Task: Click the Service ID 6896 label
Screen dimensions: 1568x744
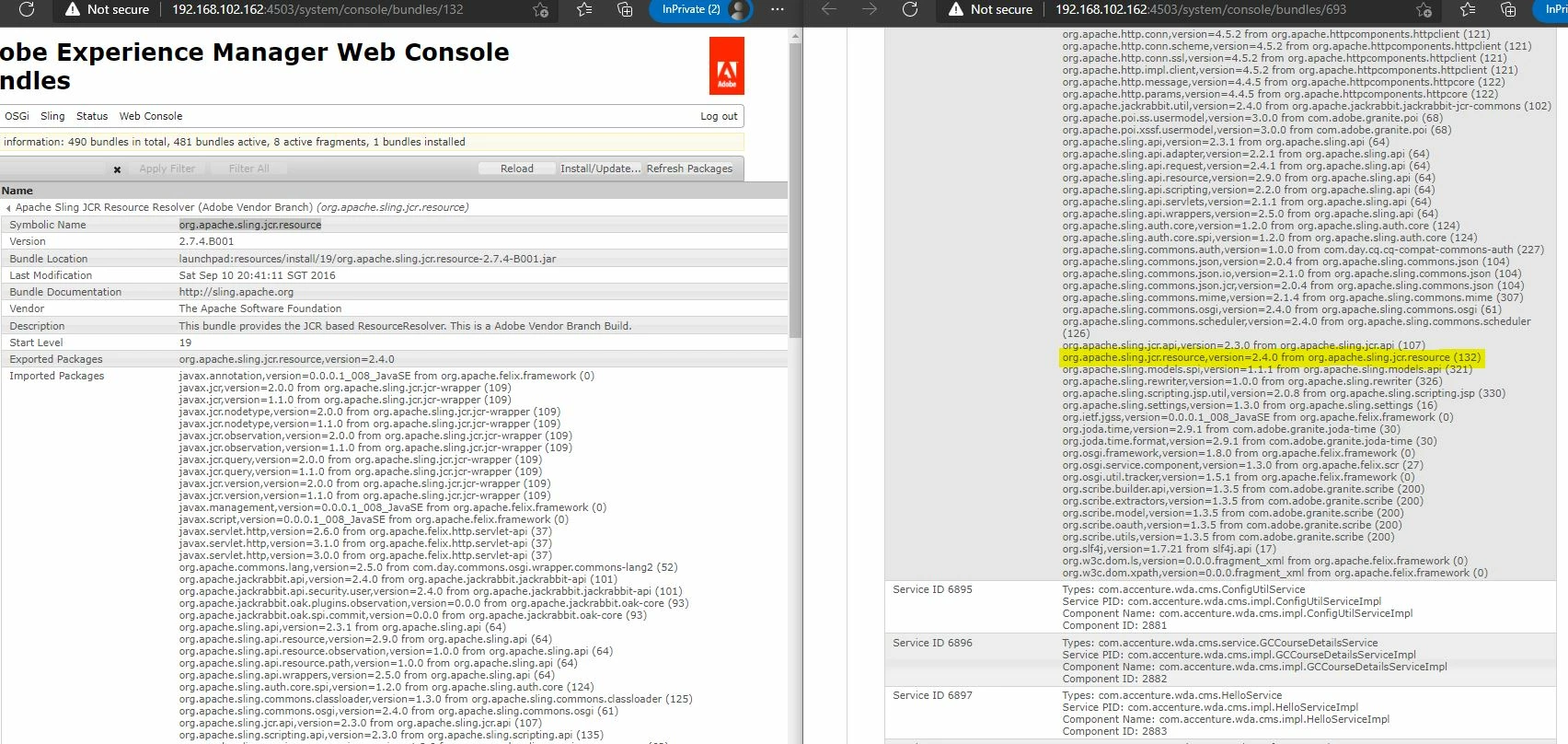Action: [x=932, y=643]
